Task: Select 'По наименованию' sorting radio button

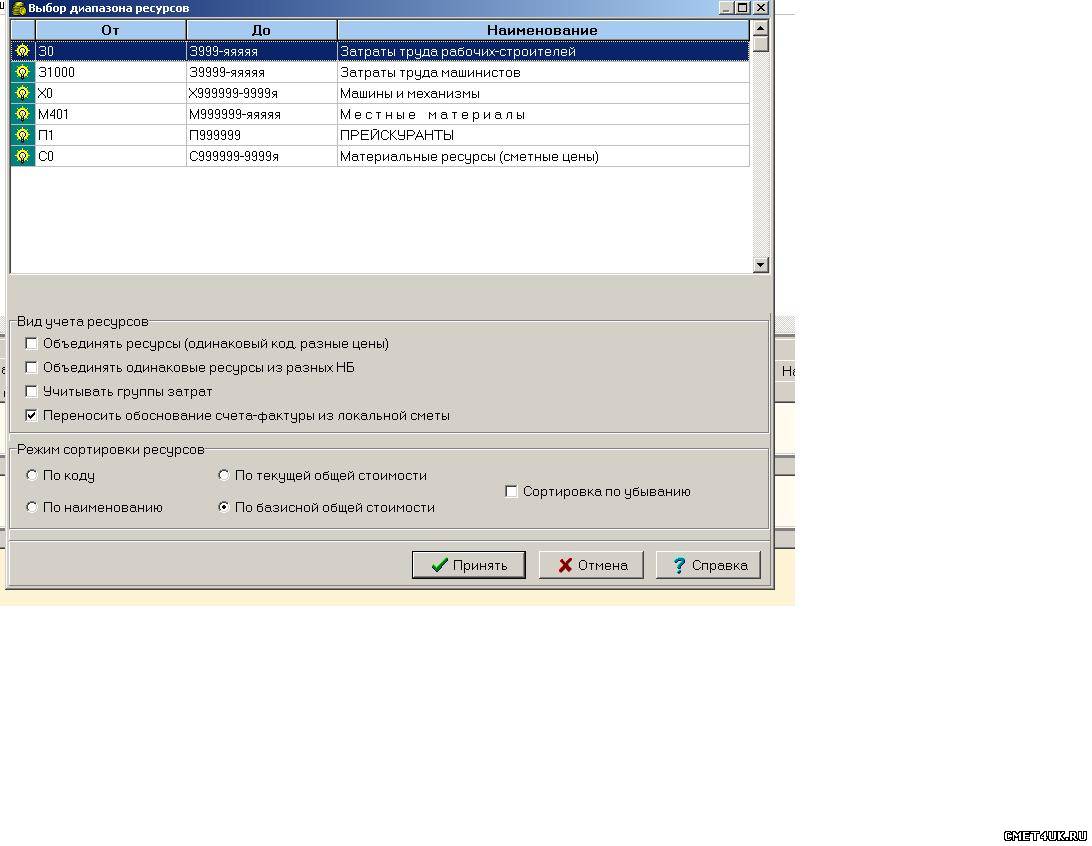Action: click(x=31, y=508)
